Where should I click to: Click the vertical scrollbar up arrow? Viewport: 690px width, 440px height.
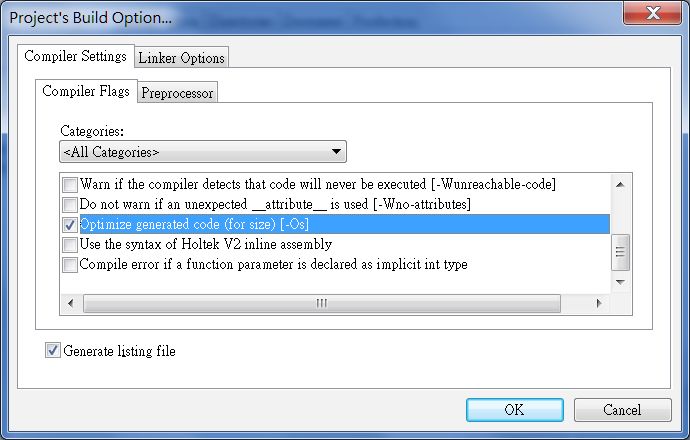(620, 185)
